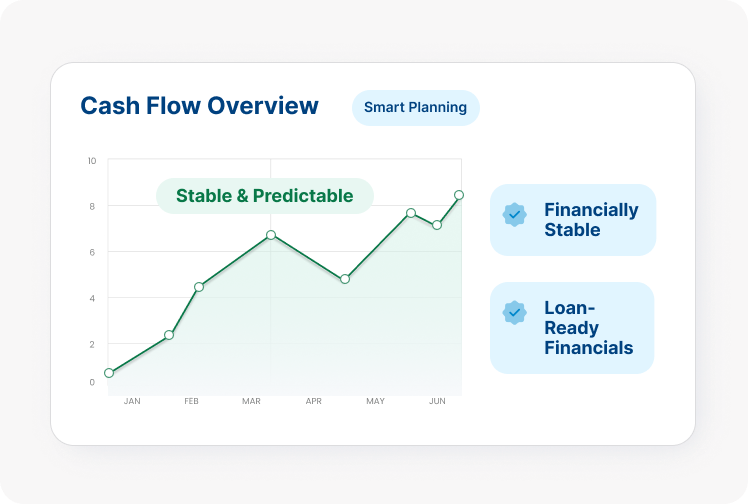Open the Loan-Ready Financials card

(572, 328)
